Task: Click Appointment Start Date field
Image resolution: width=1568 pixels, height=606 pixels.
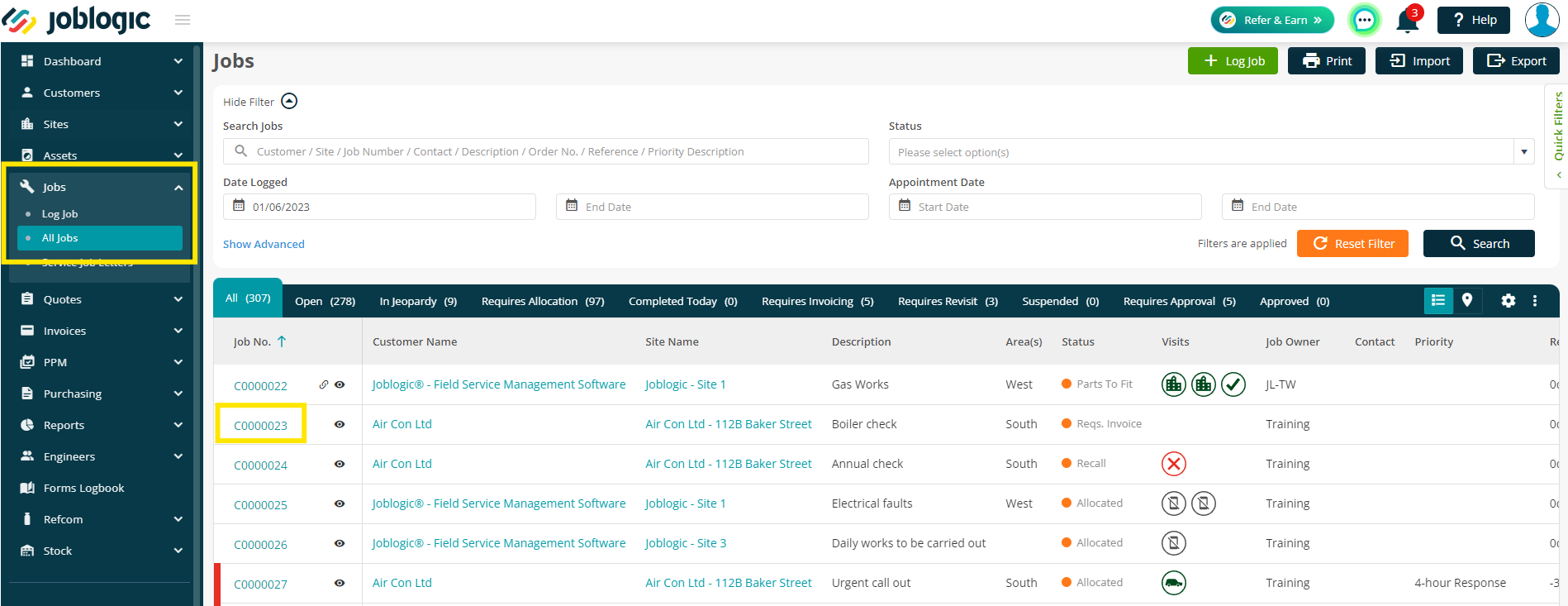Action: point(1045,207)
